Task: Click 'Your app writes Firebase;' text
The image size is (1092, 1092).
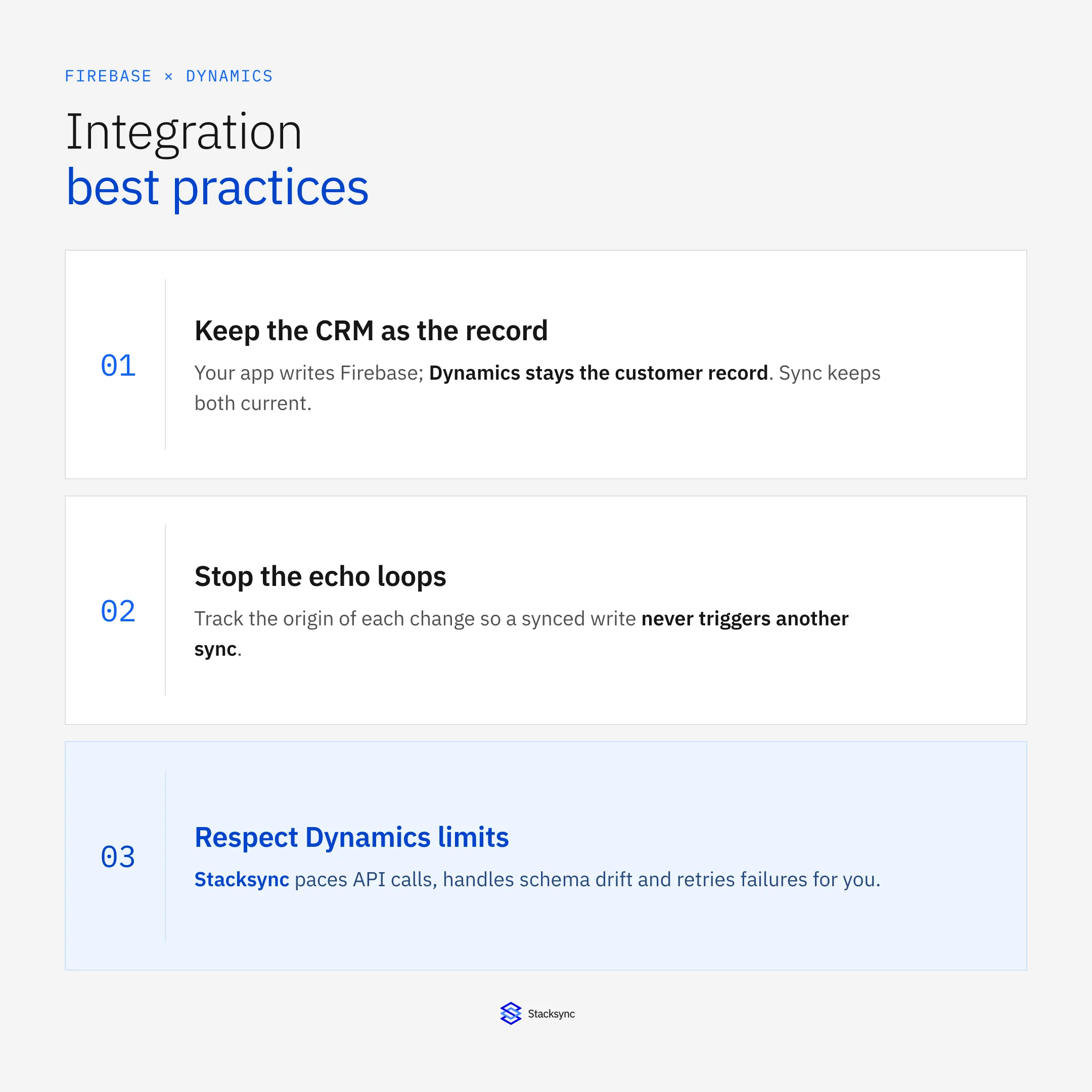Action: (x=308, y=373)
